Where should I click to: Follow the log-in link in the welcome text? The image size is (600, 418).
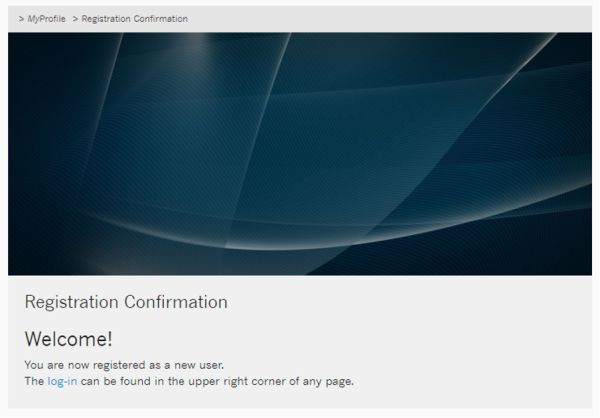pyautogui.click(x=62, y=381)
